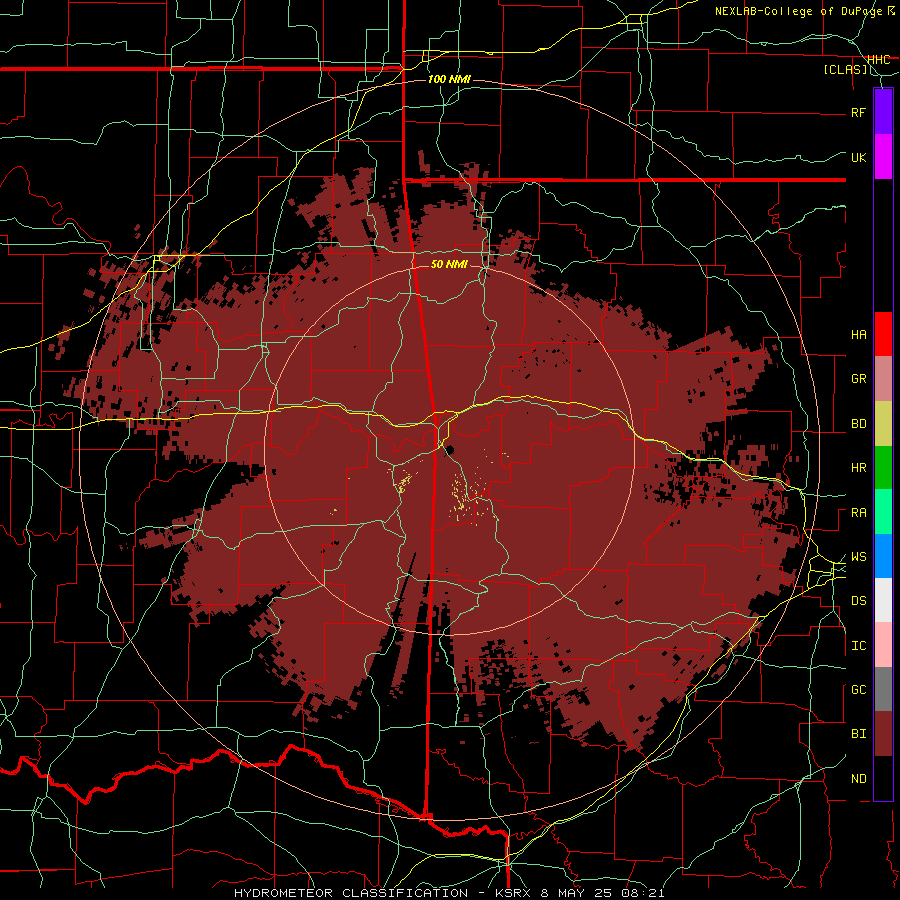Image resolution: width=900 pixels, height=900 pixels.
Task: Click the GC gray legend swatch
Action: [x=883, y=689]
